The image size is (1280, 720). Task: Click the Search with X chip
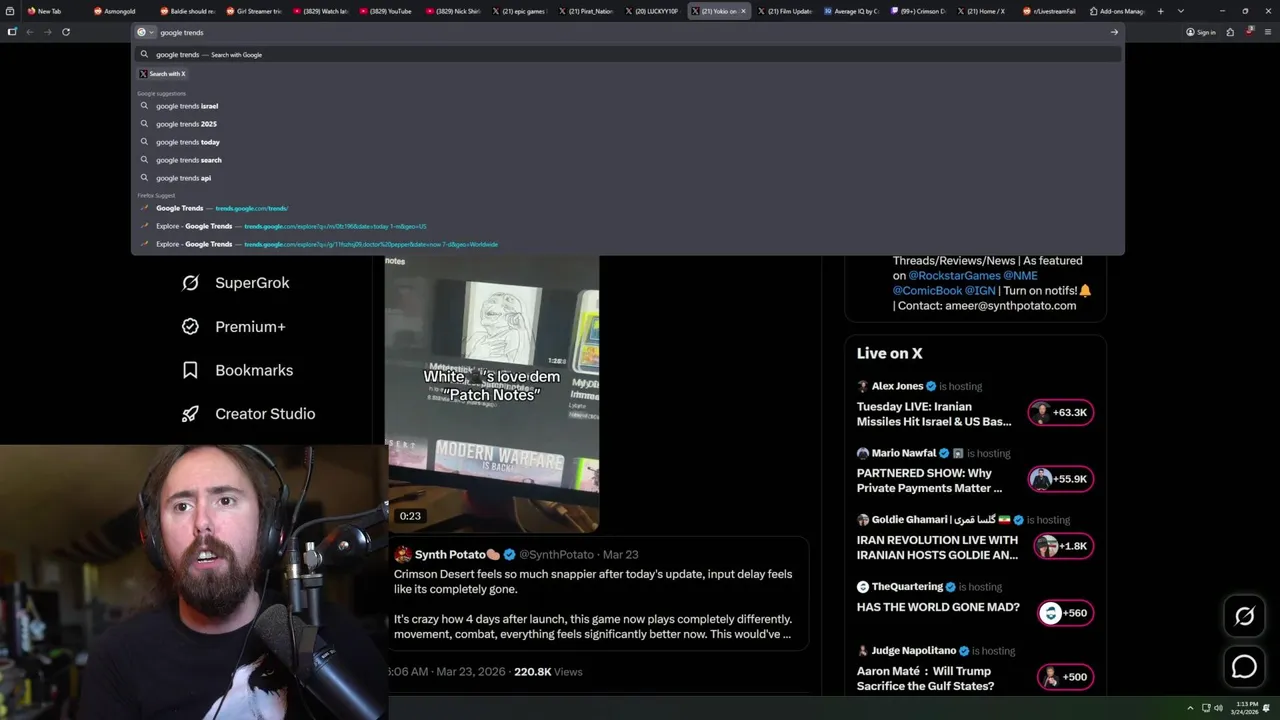click(162, 74)
